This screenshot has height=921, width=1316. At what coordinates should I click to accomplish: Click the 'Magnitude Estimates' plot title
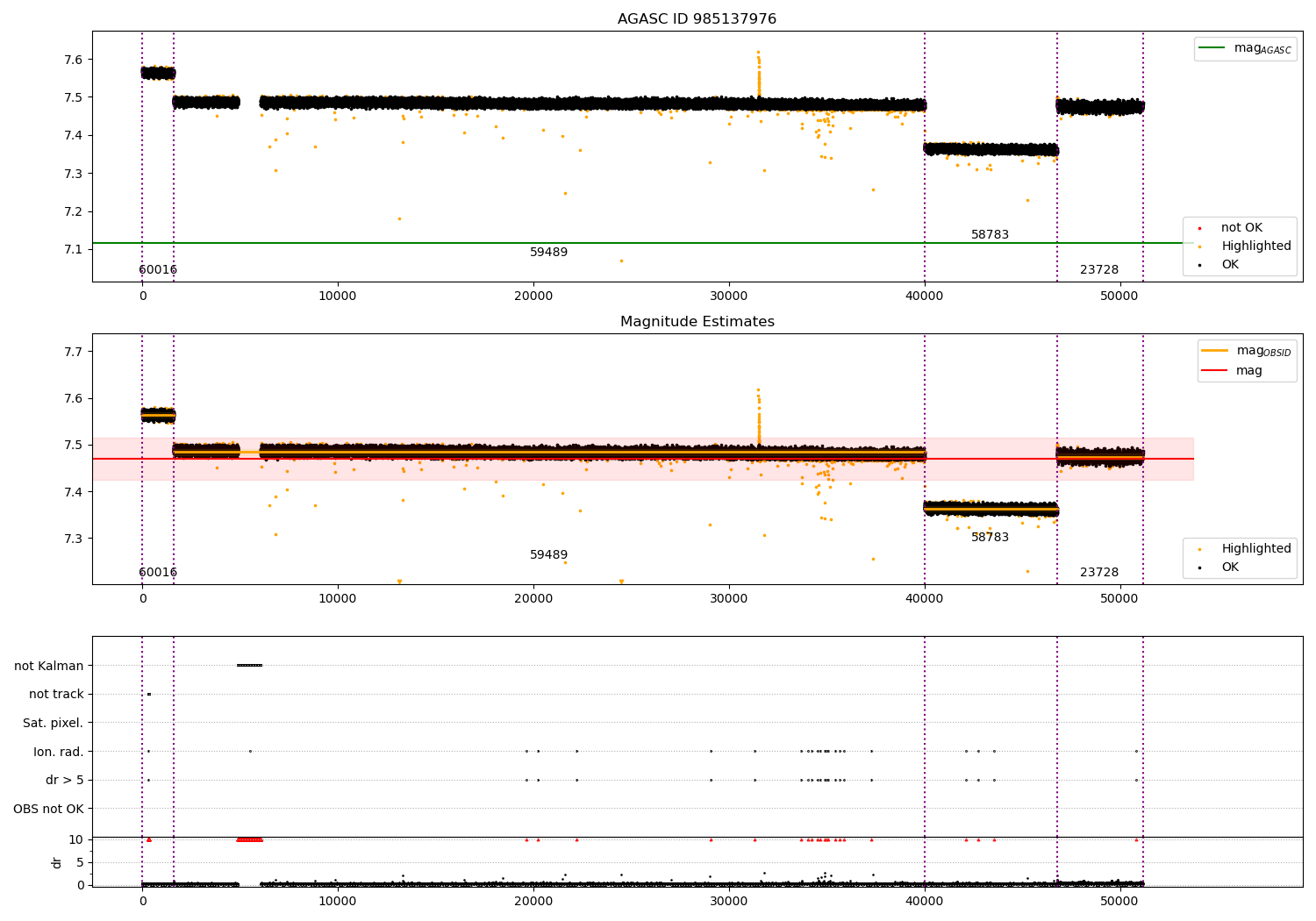(697, 322)
